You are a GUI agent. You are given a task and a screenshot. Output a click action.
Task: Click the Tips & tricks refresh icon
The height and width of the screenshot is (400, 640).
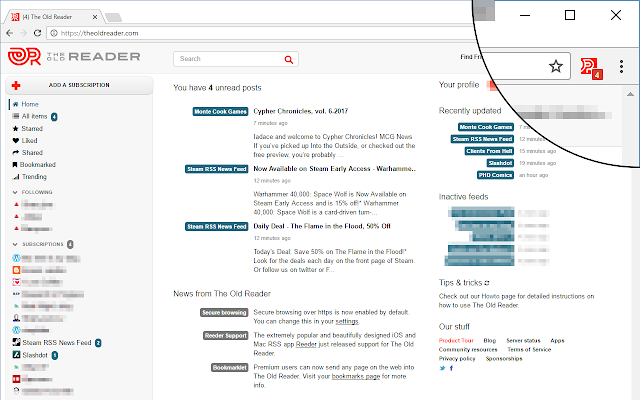pos(487,282)
